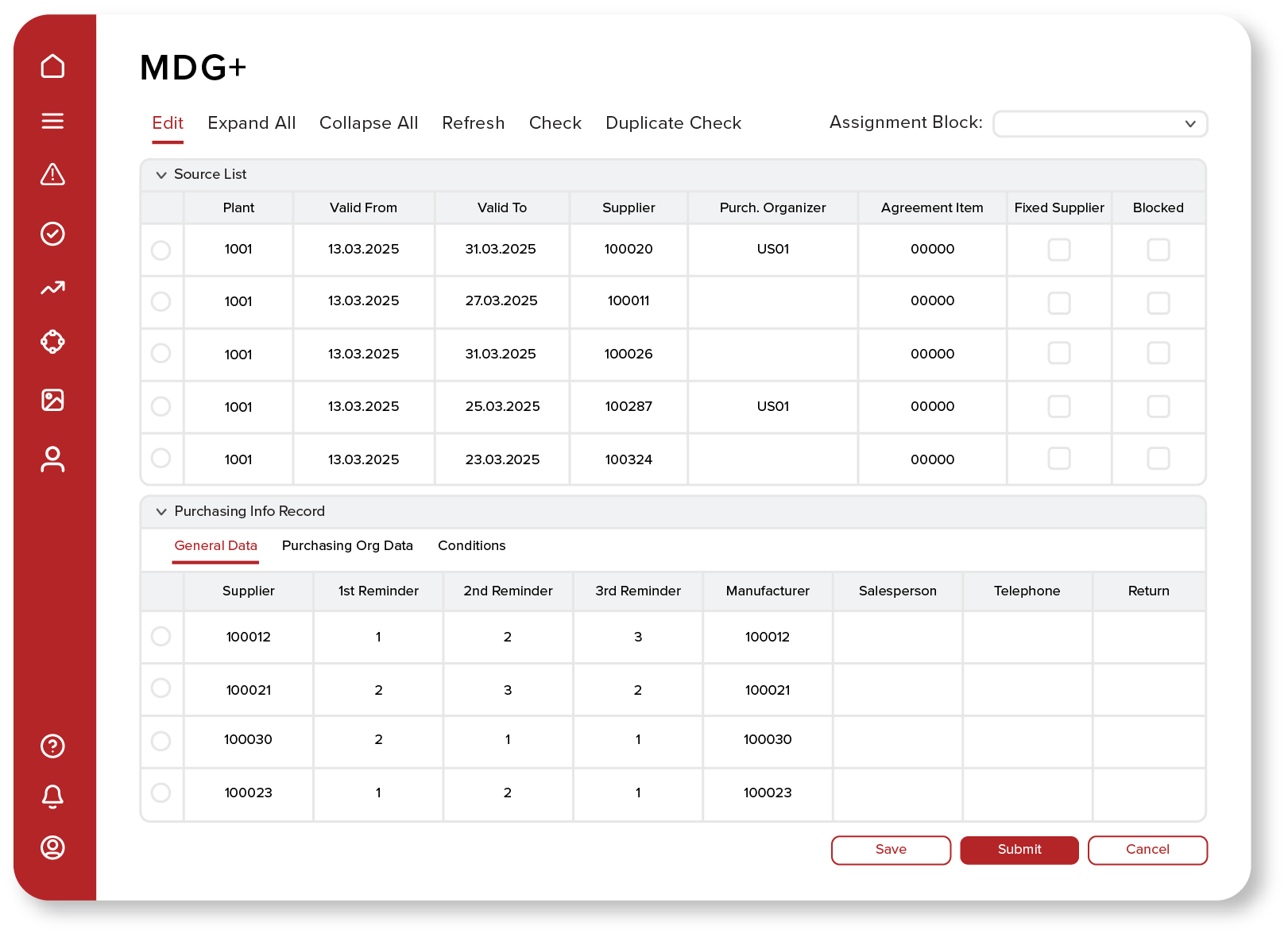
Task: Open the hamburger menu icon
Action: coord(52,121)
